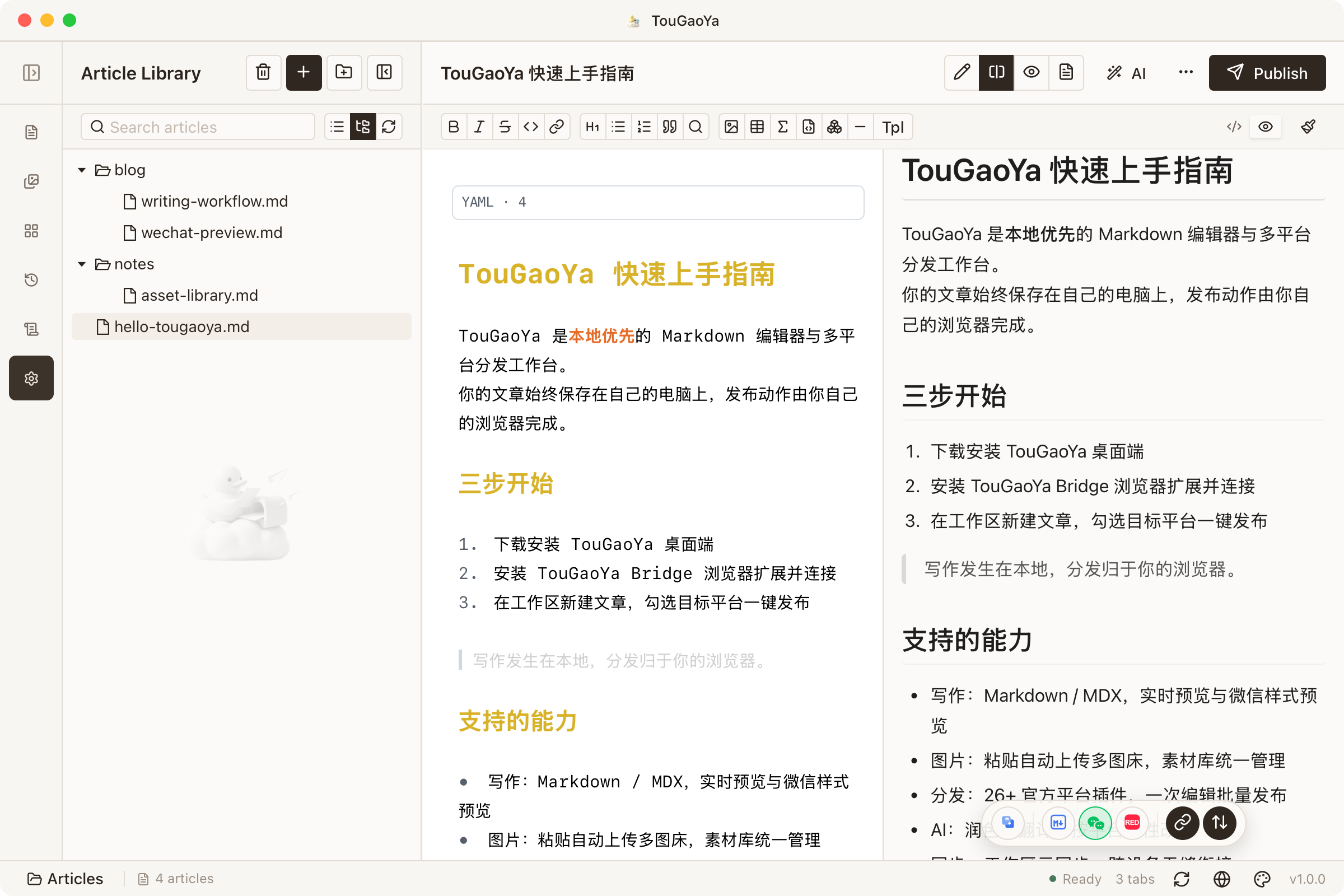1344x896 pixels.
Task: Click the WeChat platform icon
Action: click(1095, 823)
